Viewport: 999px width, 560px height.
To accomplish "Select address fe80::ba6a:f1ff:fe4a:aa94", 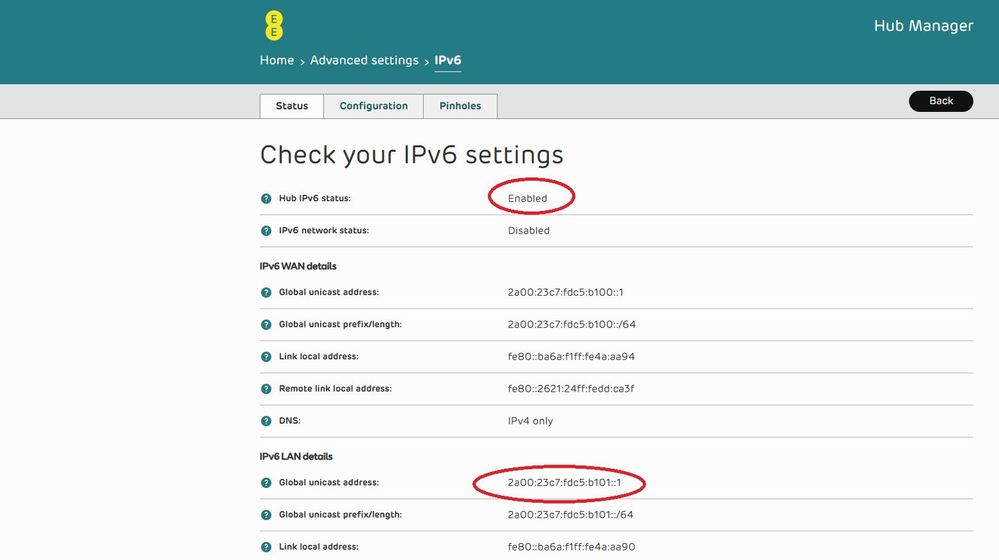I will click(571, 357).
